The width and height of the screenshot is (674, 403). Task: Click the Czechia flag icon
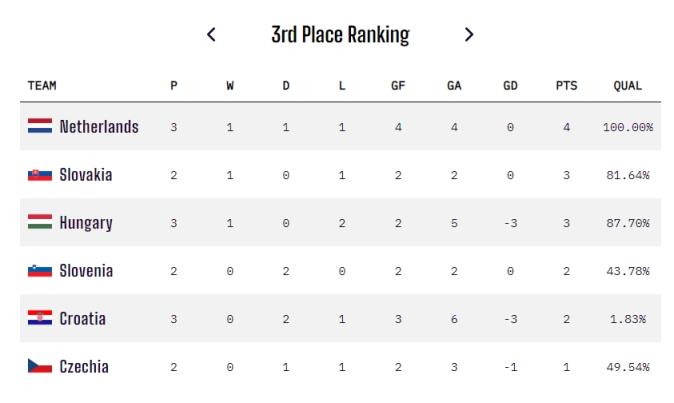40,366
